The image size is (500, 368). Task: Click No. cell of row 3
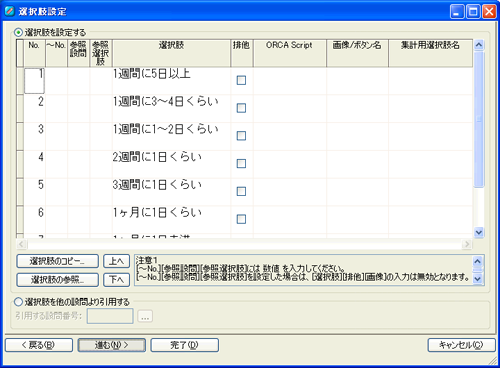34,136
